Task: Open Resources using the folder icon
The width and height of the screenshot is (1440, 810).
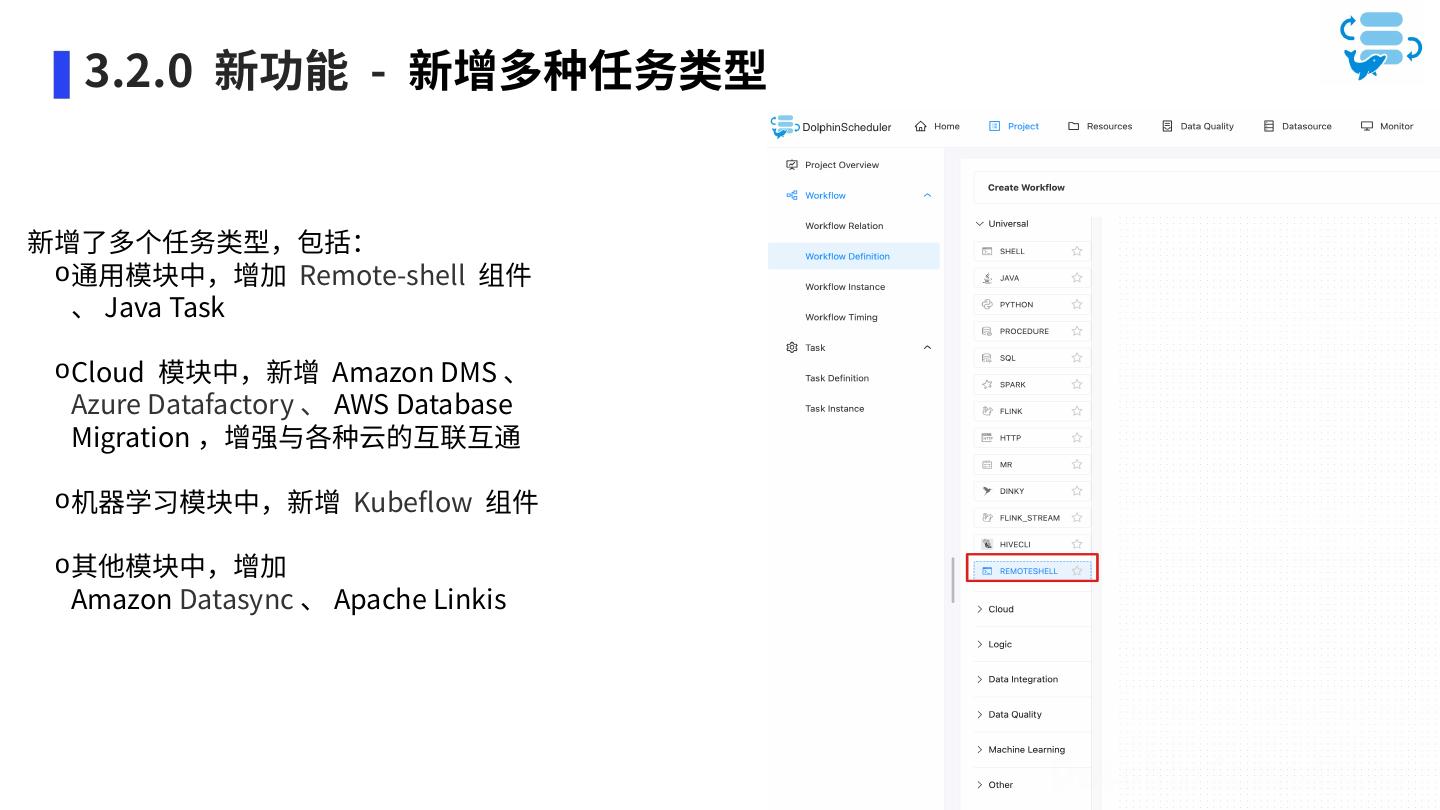Action: click(1074, 127)
